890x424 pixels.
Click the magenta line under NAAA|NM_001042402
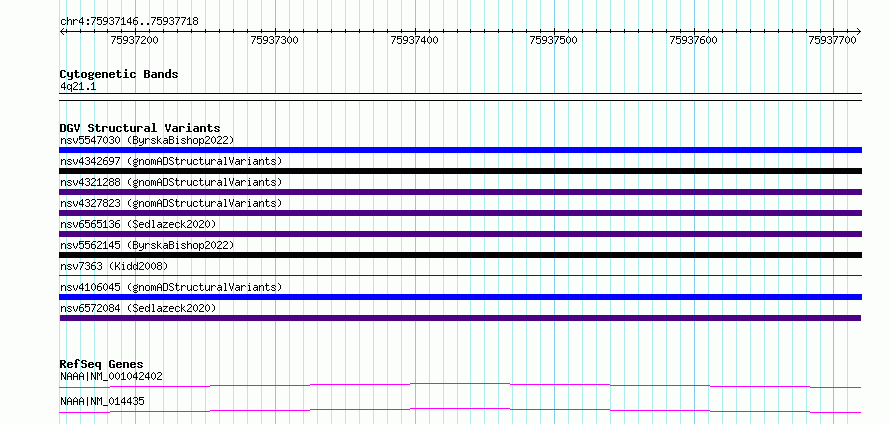pos(460,385)
